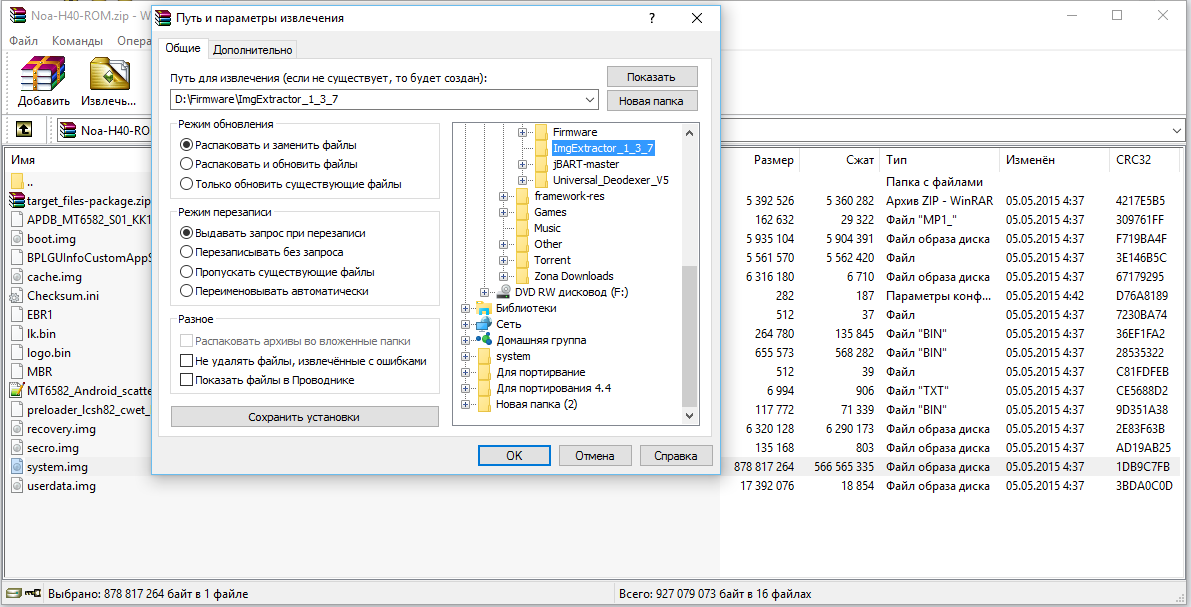
Task: Select 'Распаковать и заменить файлы' option
Action: click(186, 144)
